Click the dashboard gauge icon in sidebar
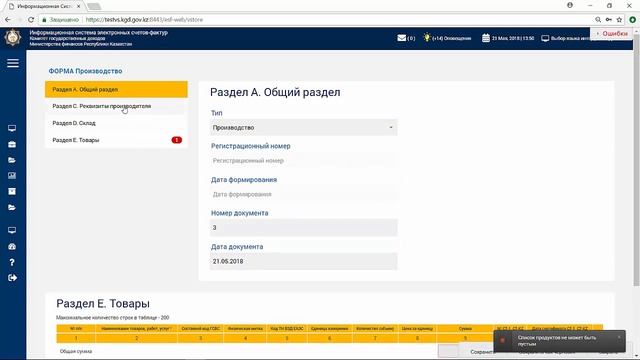The image size is (640, 360). click(12, 247)
